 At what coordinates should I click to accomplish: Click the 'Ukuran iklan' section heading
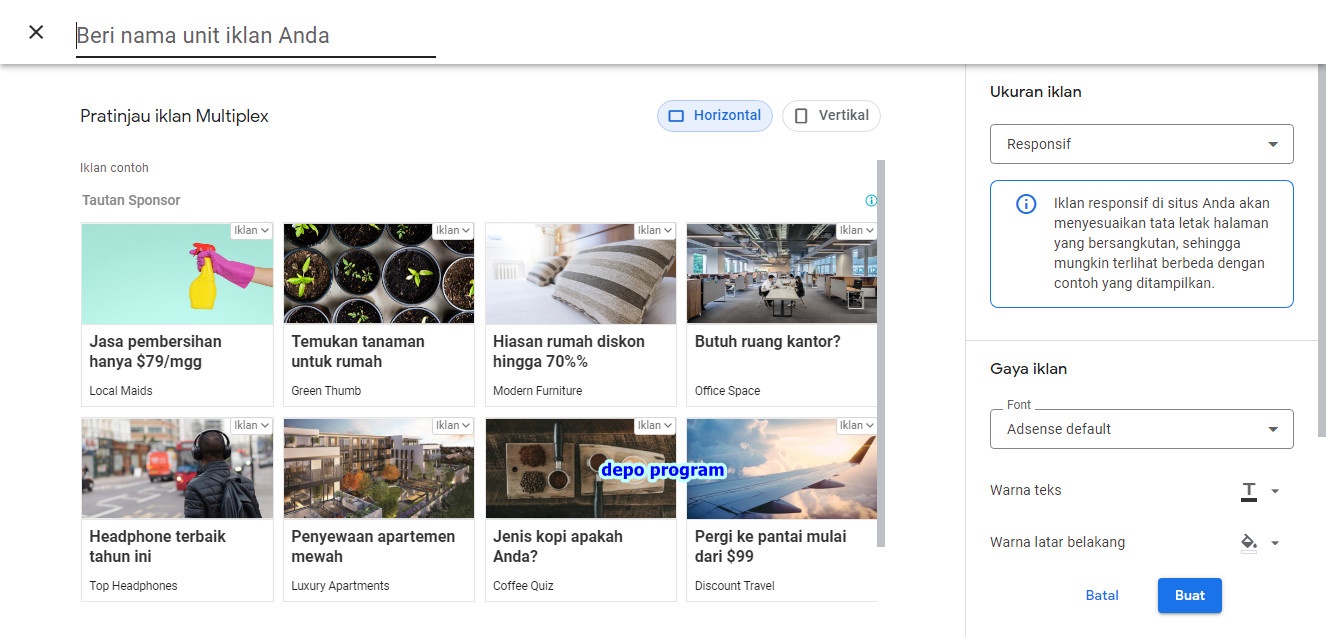click(1036, 92)
